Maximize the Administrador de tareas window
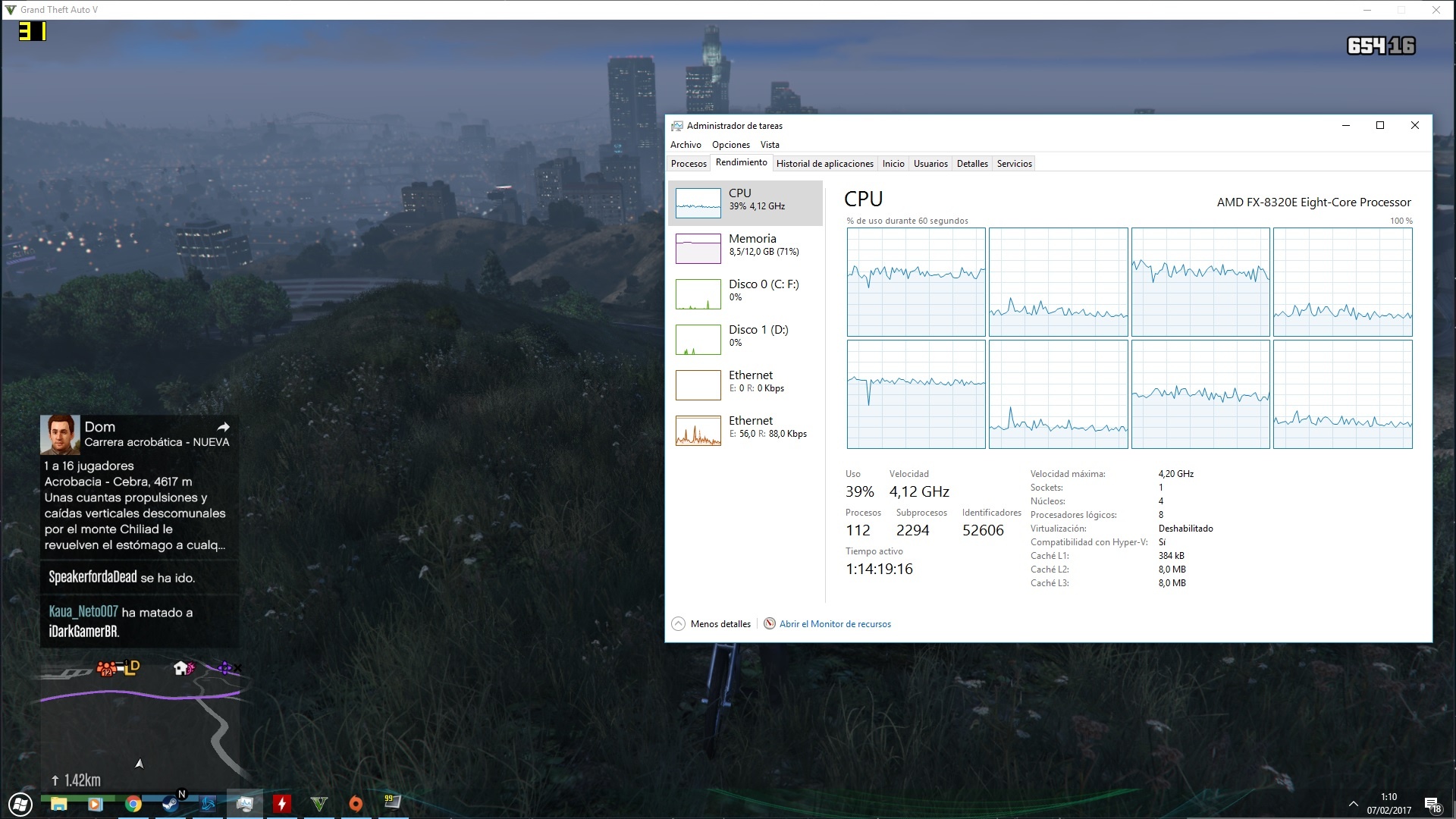This screenshot has height=819, width=1456. coord(1380,126)
